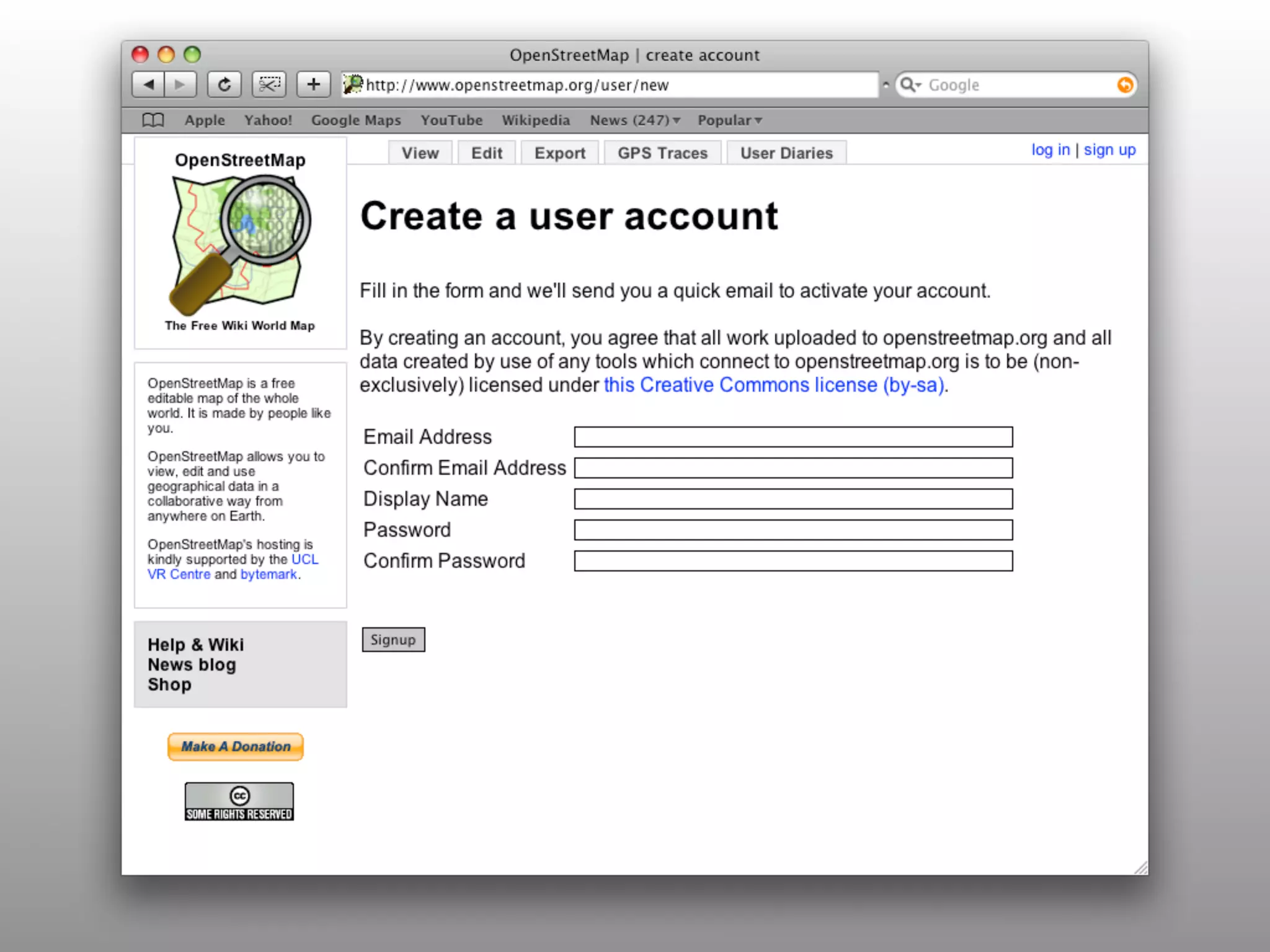Click the Display Name text field

[793, 499]
